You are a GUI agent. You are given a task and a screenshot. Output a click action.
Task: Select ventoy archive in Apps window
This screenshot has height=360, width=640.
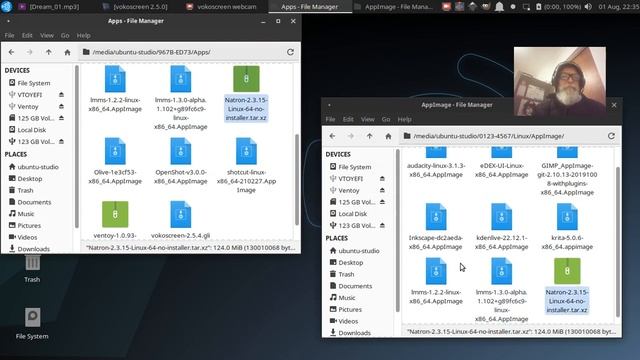coord(115,220)
